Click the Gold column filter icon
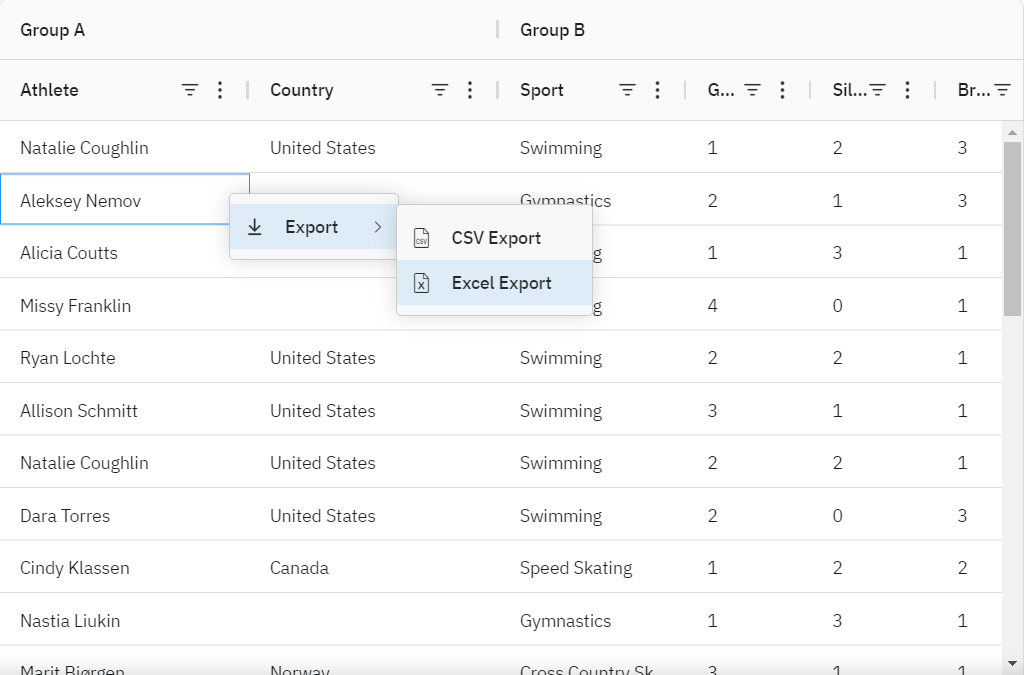 tap(753, 90)
